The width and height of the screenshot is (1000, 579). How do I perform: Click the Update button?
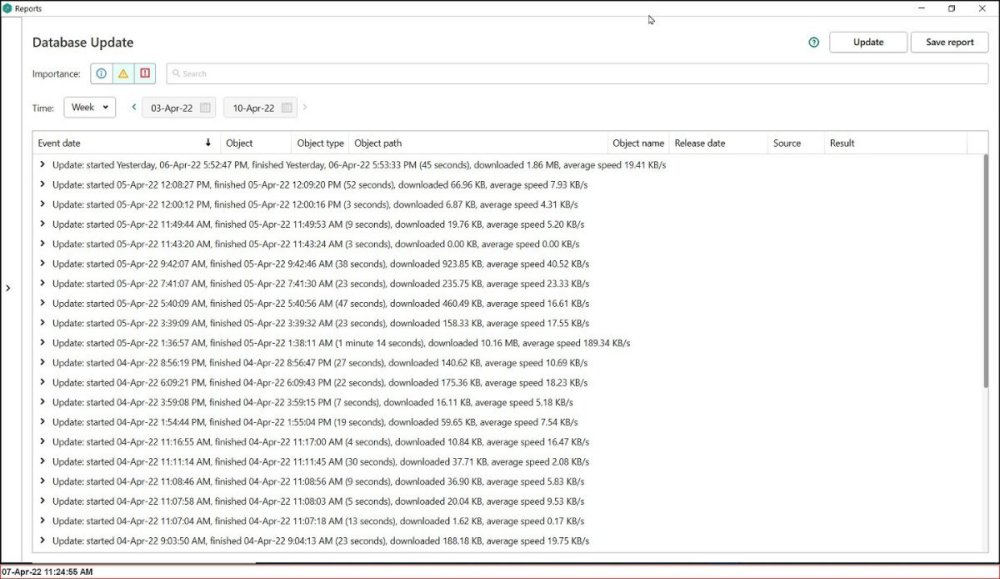[x=868, y=42]
